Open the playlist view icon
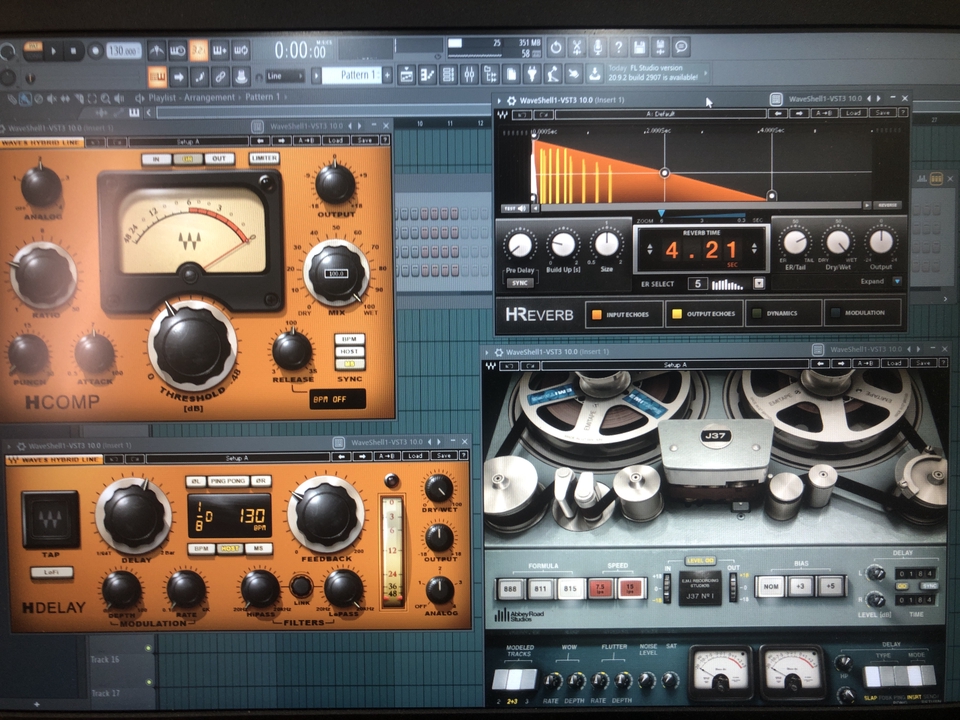This screenshot has height=720, width=960. point(407,75)
